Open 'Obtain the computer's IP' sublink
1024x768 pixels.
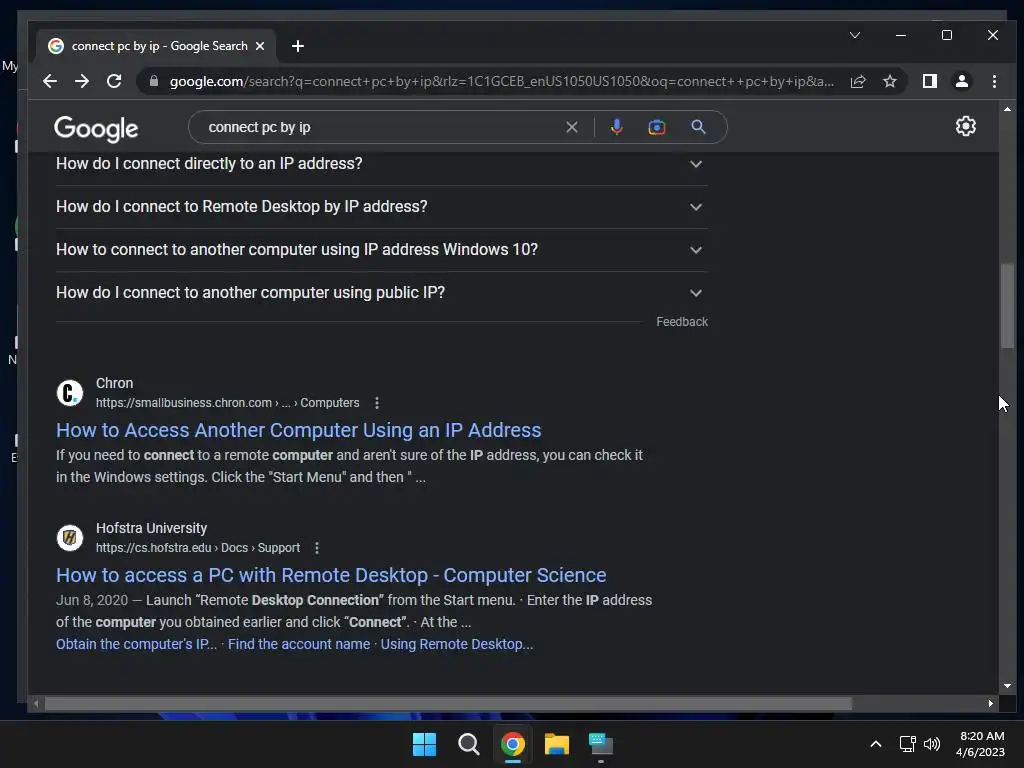click(136, 645)
